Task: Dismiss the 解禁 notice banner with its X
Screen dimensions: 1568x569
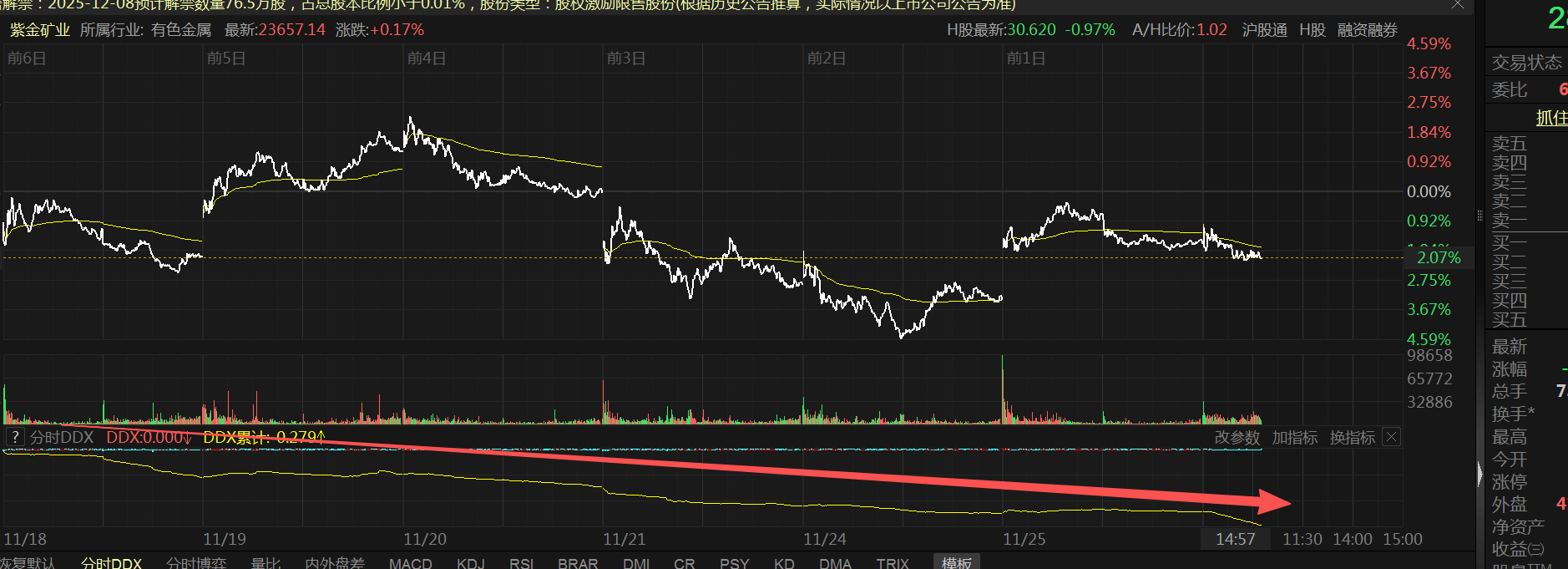Action: tap(1458, 4)
